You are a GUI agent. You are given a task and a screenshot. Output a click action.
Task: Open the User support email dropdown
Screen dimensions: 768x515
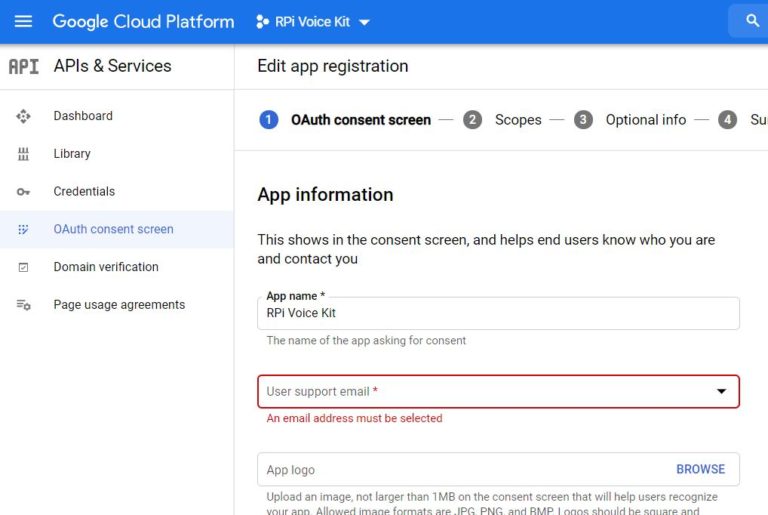[498, 392]
